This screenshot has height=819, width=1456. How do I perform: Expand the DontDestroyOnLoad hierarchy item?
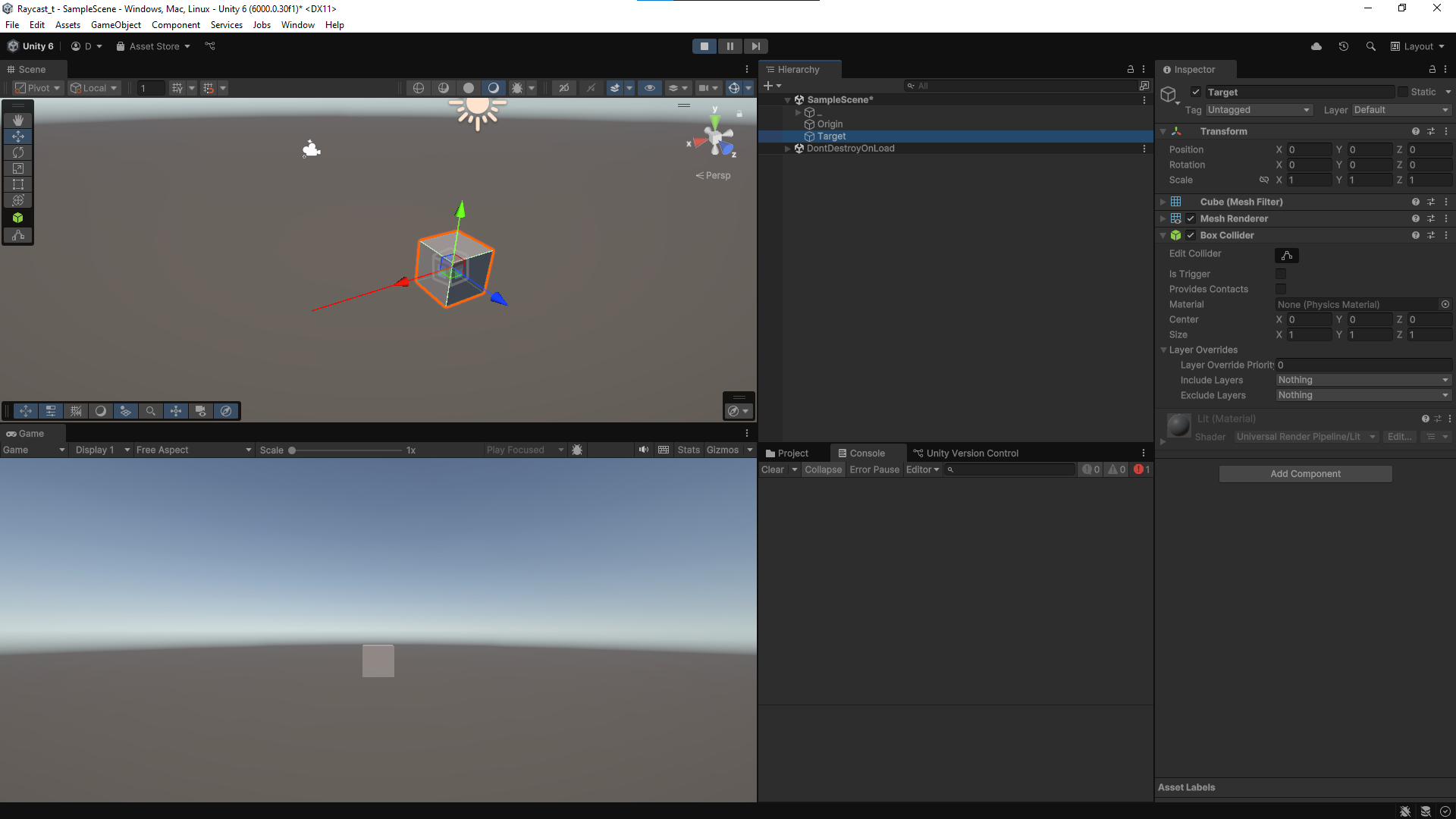click(x=787, y=149)
